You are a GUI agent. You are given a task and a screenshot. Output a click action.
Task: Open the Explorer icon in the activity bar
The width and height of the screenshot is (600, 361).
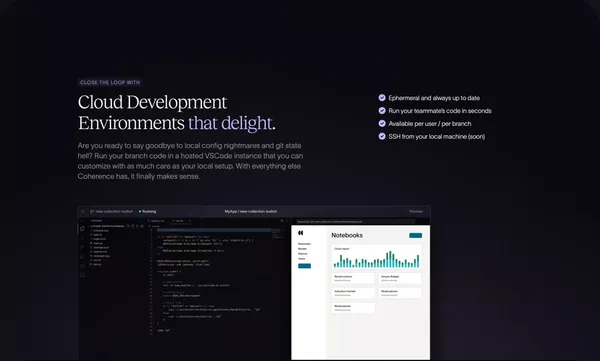[x=83, y=229]
